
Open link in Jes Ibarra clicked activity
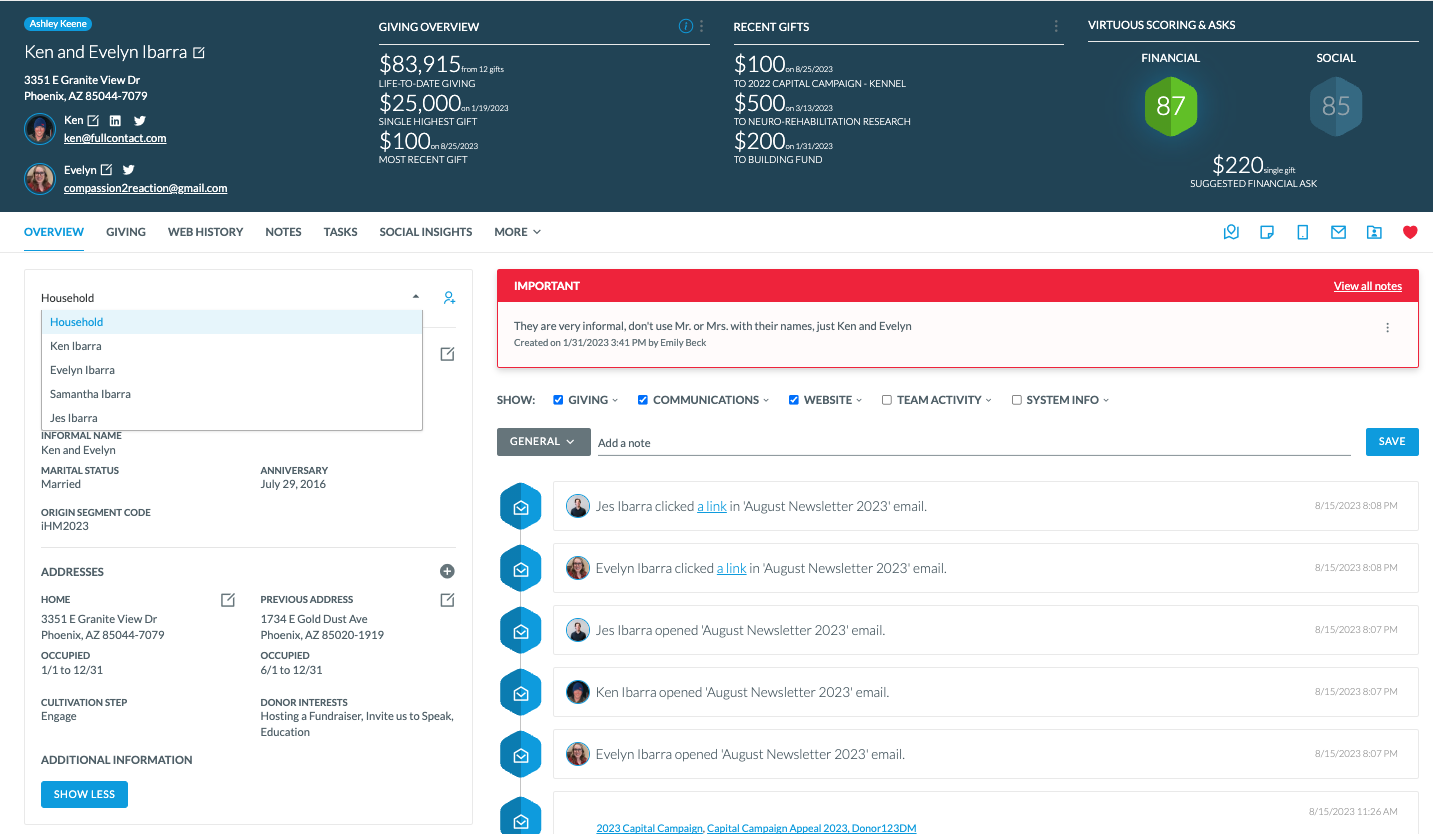pos(712,506)
